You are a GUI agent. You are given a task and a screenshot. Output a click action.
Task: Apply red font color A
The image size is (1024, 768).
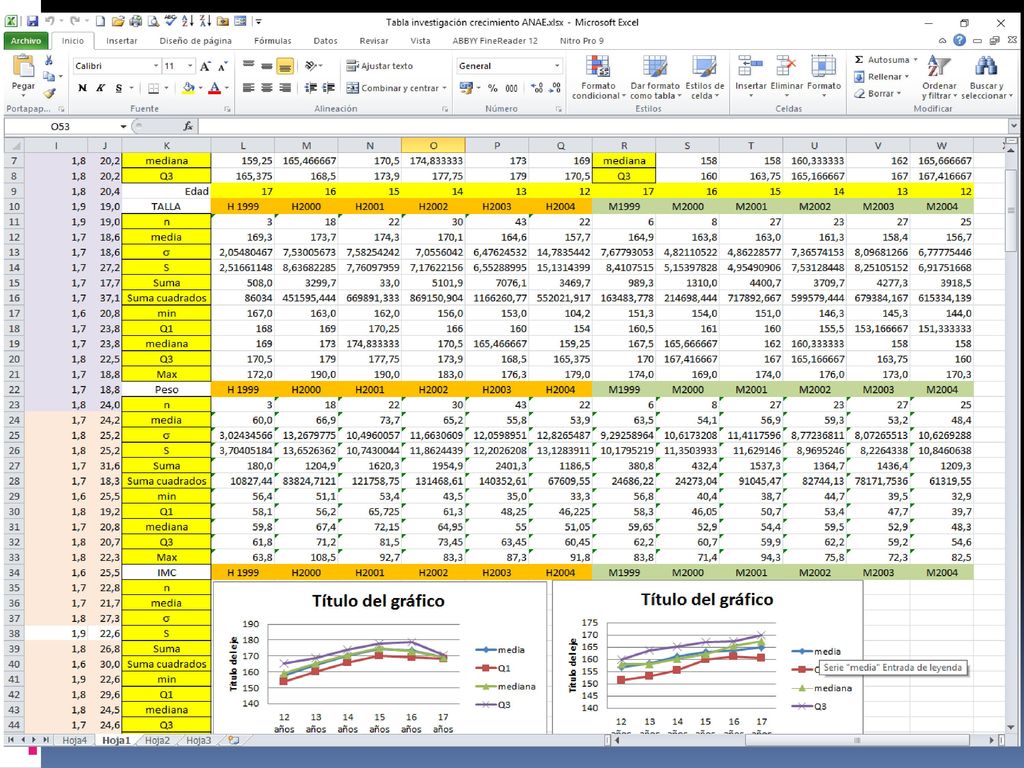[x=214, y=88]
